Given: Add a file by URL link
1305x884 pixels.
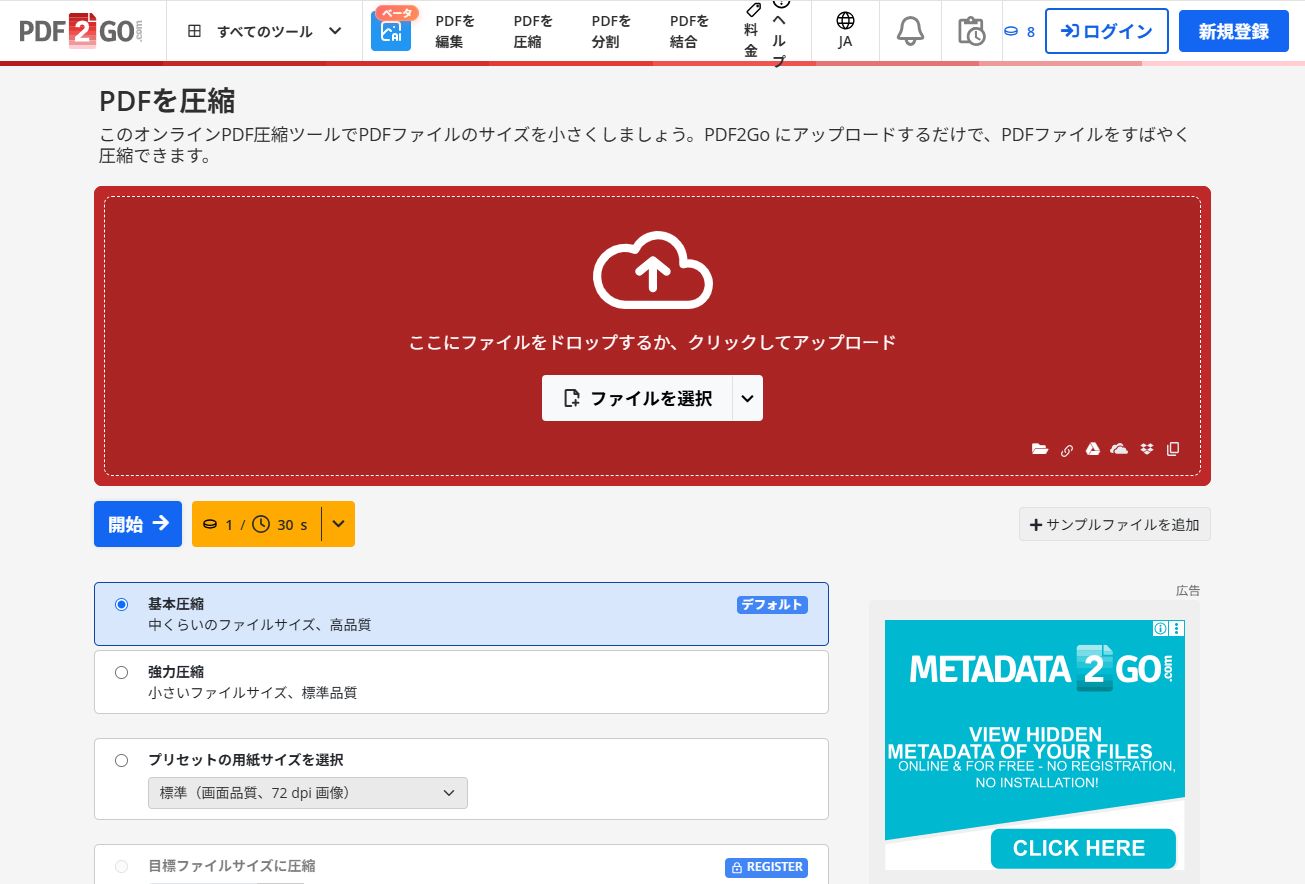Looking at the screenshot, I should 1066,449.
